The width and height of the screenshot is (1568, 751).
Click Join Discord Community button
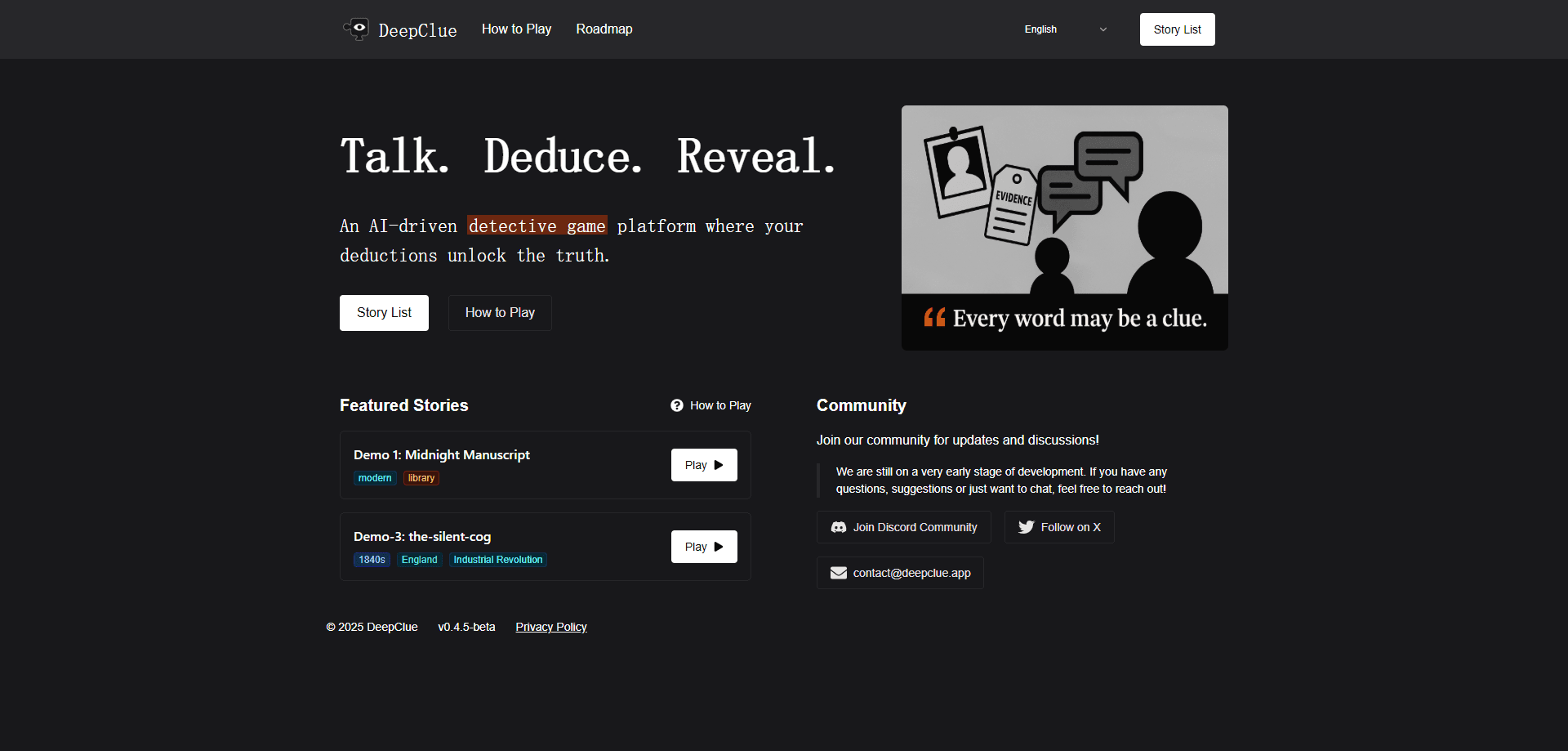point(904,527)
